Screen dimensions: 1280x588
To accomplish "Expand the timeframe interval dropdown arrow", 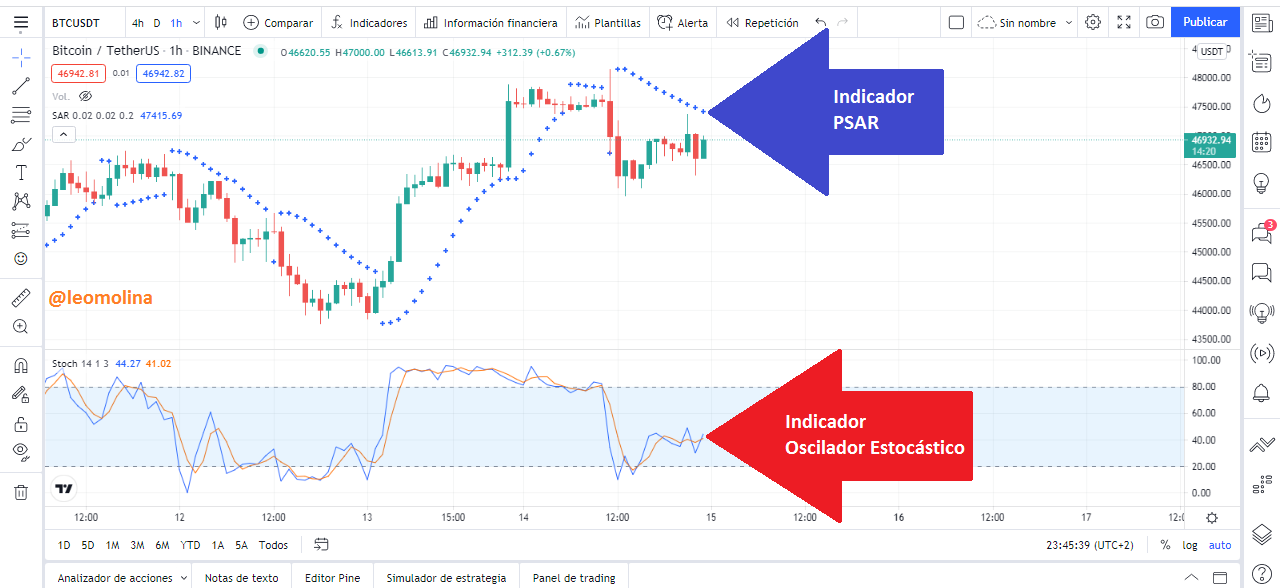I will coord(195,22).
